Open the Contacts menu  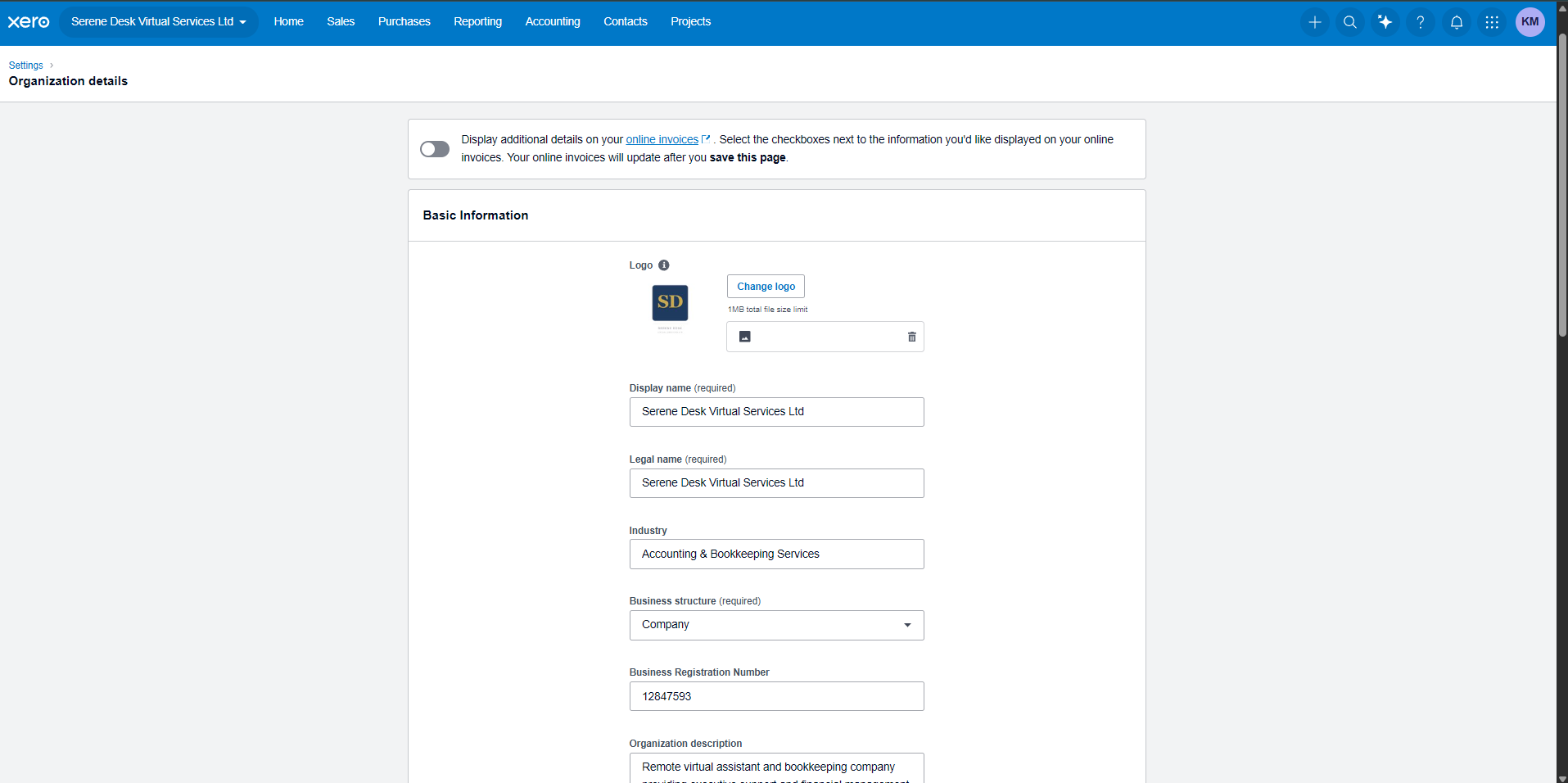[626, 22]
